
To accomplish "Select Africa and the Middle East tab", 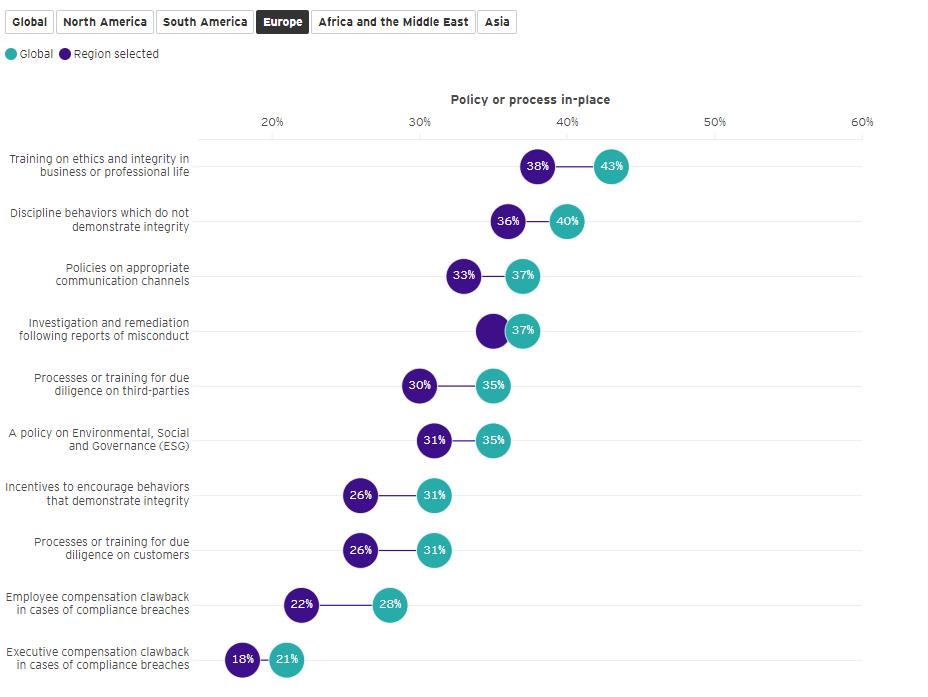I will click(x=393, y=22).
